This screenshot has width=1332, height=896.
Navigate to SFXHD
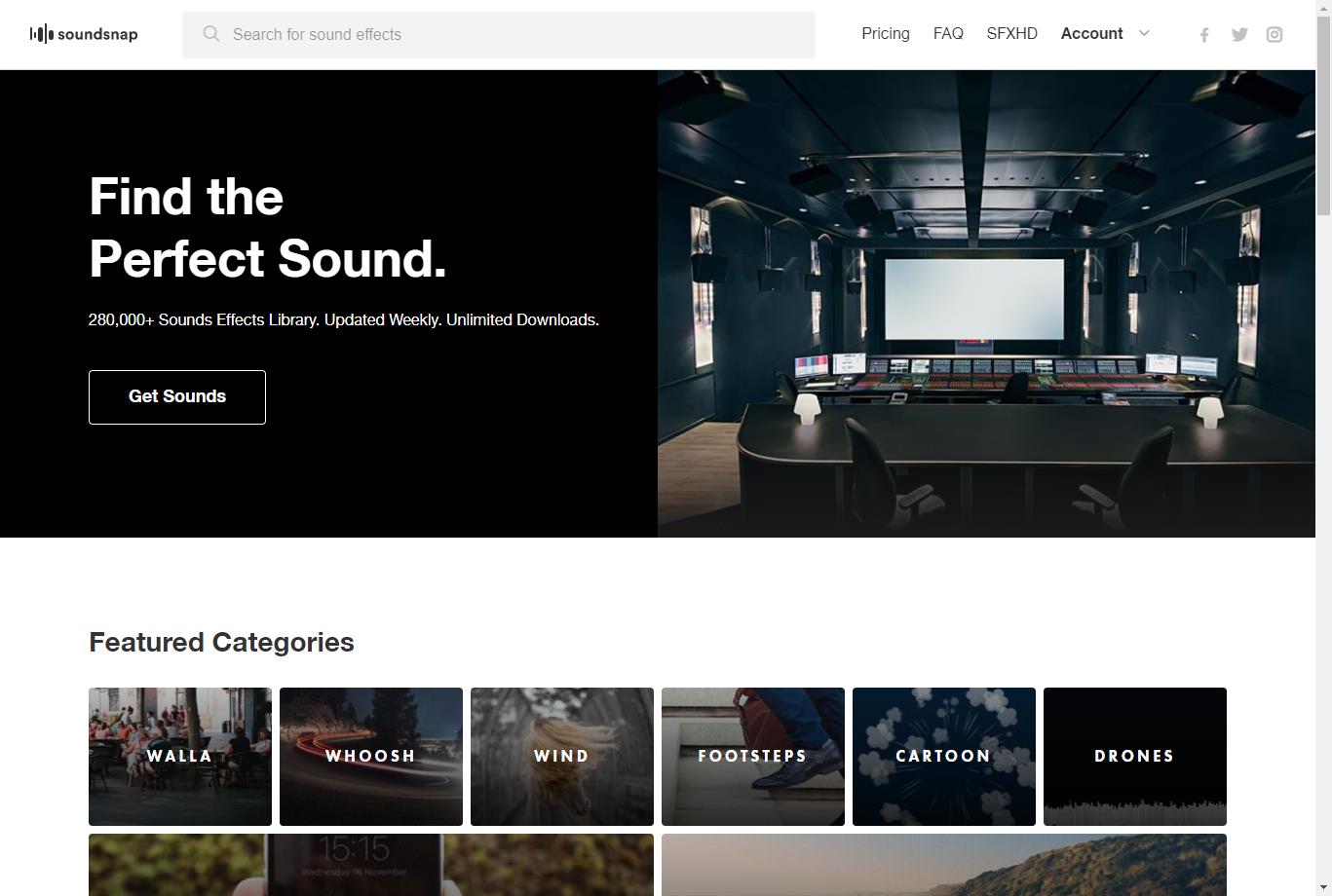(1011, 33)
